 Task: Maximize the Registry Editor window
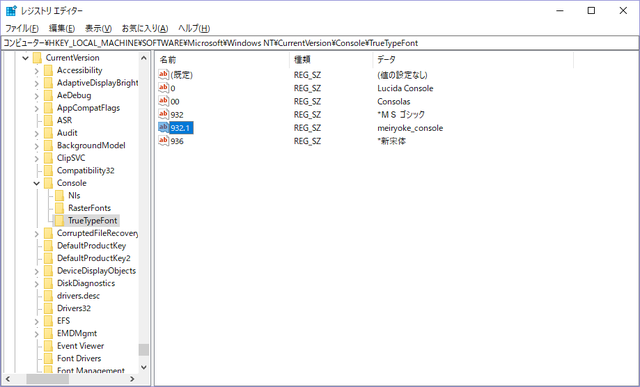[x=591, y=11]
